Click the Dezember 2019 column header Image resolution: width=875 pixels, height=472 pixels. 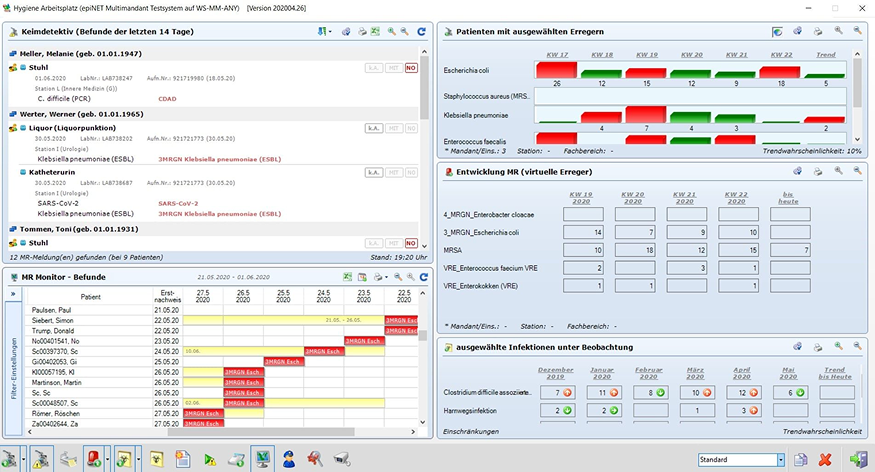(x=556, y=370)
